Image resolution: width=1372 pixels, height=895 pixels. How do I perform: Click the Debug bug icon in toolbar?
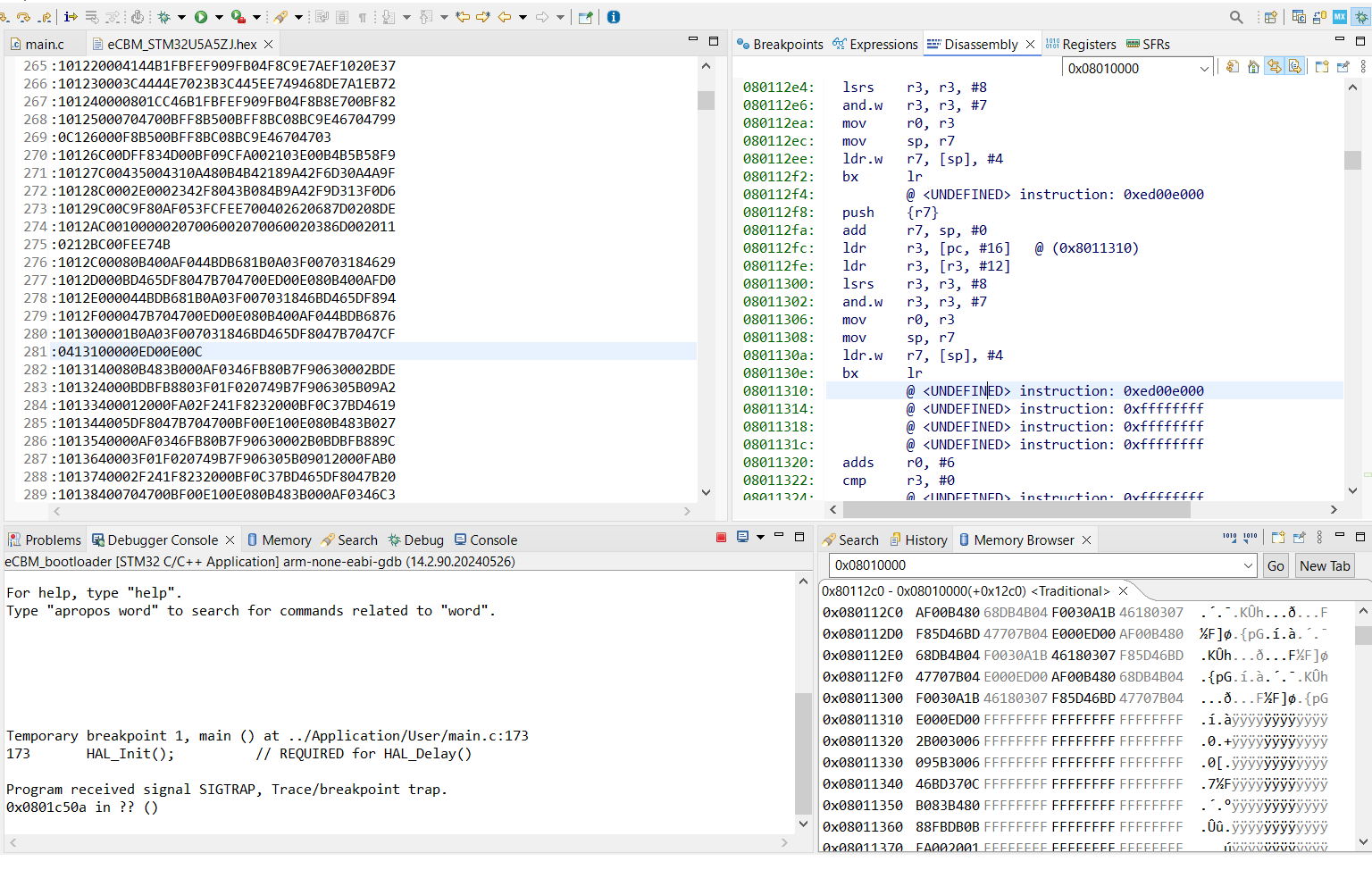coord(164,17)
